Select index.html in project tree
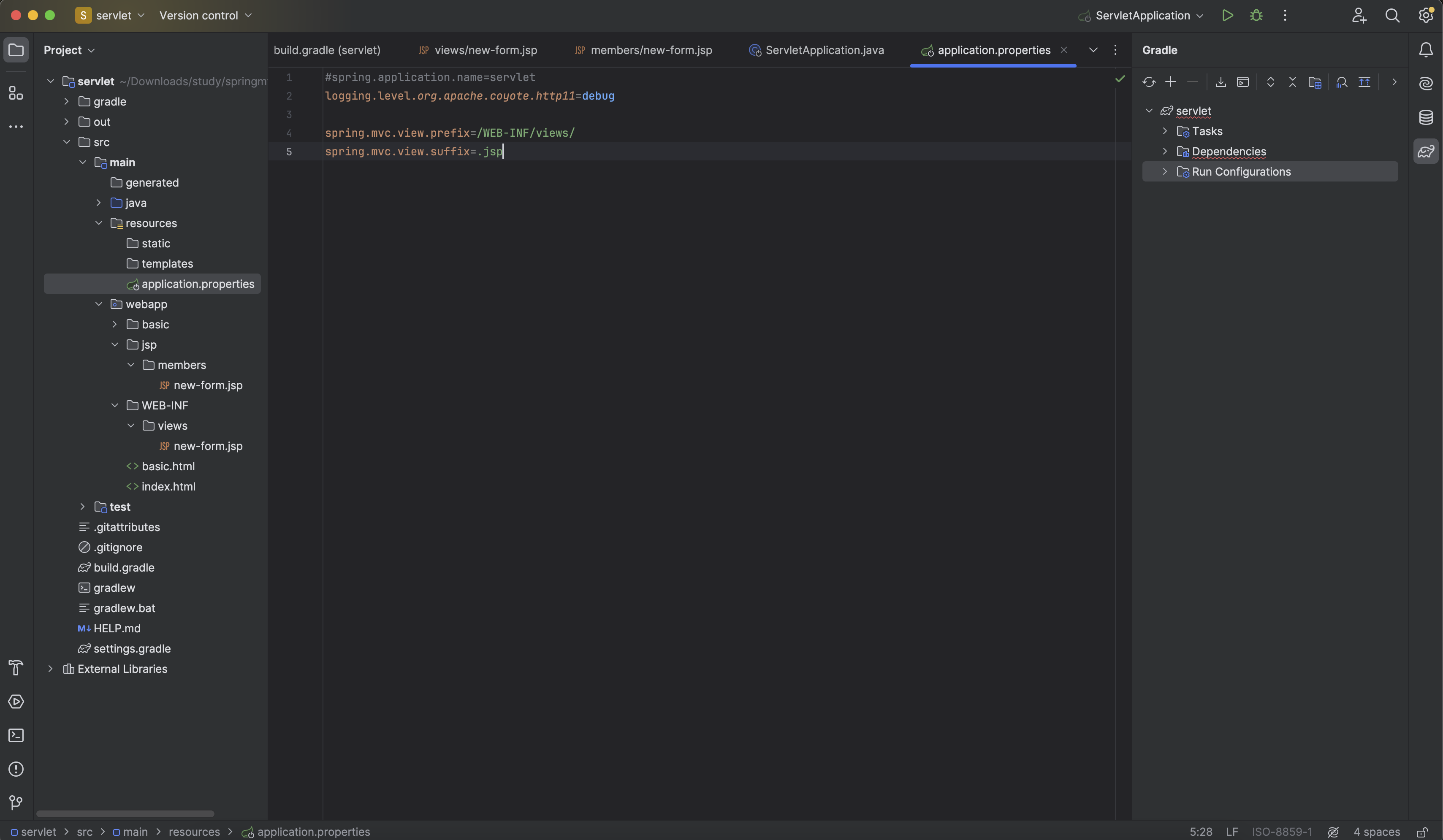 click(x=168, y=487)
